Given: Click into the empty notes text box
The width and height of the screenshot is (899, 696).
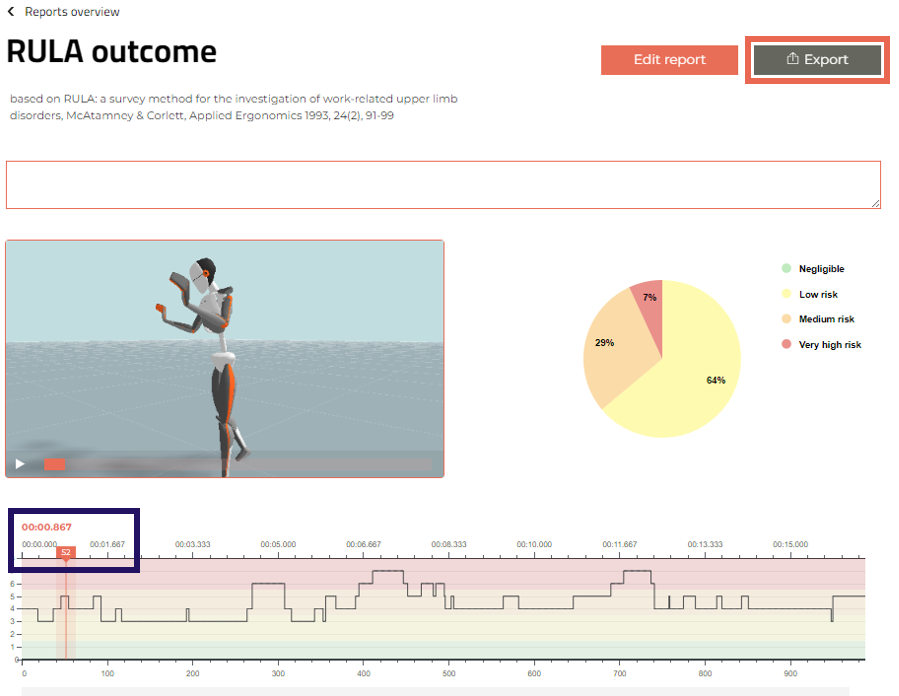Looking at the screenshot, I should point(443,184).
